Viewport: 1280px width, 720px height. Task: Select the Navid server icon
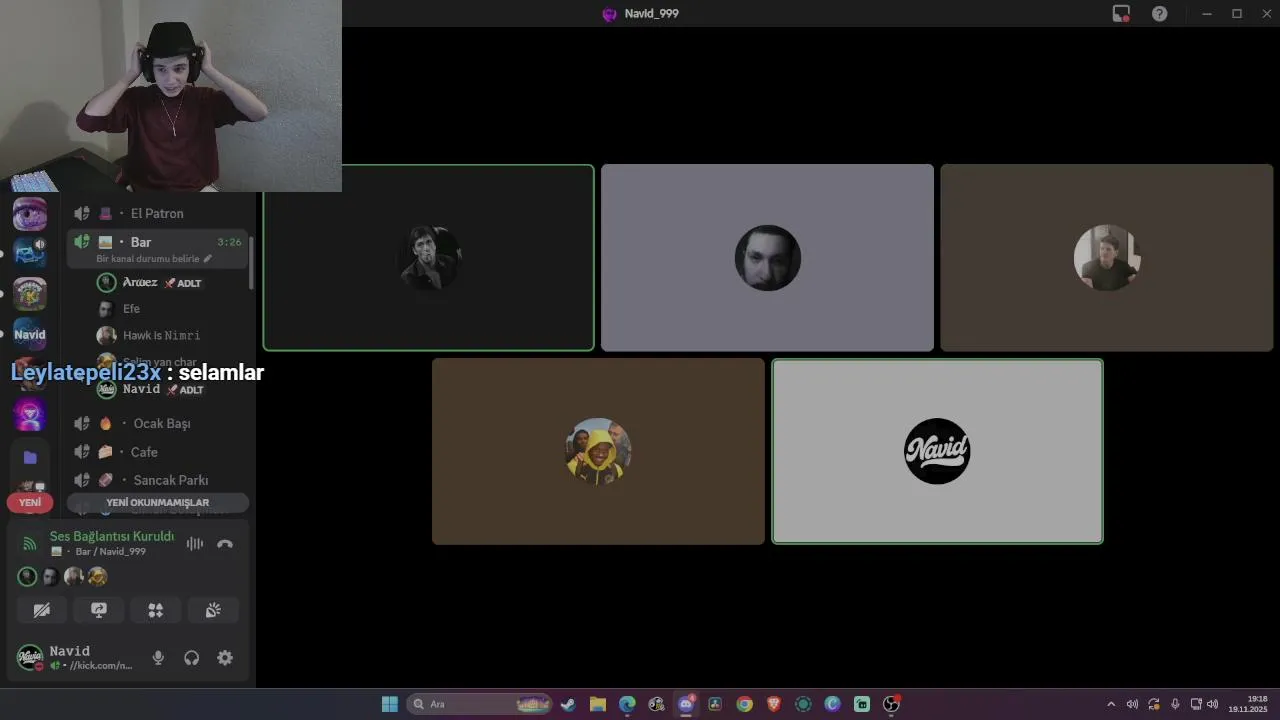[29, 334]
